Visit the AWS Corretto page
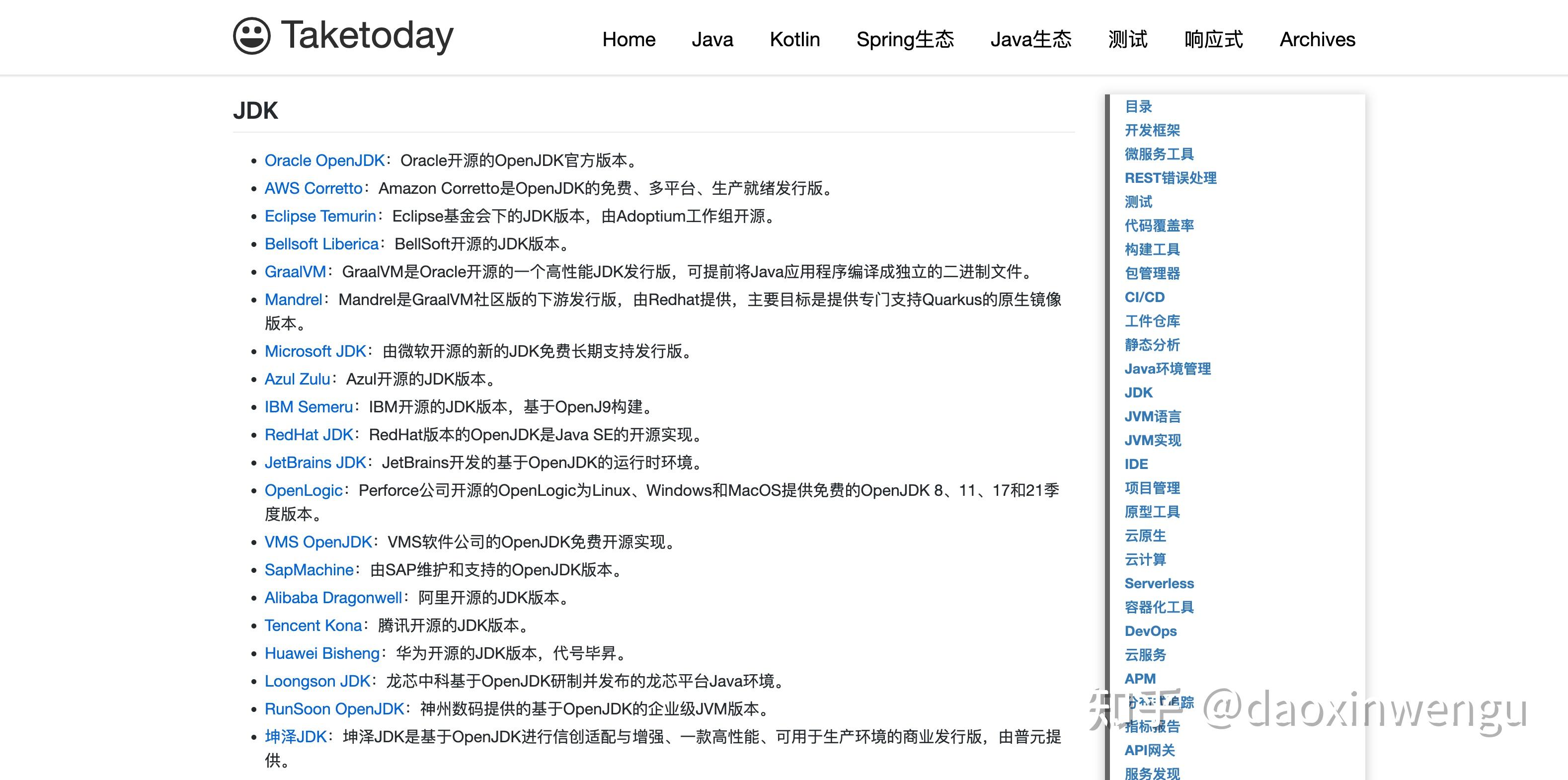 click(313, 188)
